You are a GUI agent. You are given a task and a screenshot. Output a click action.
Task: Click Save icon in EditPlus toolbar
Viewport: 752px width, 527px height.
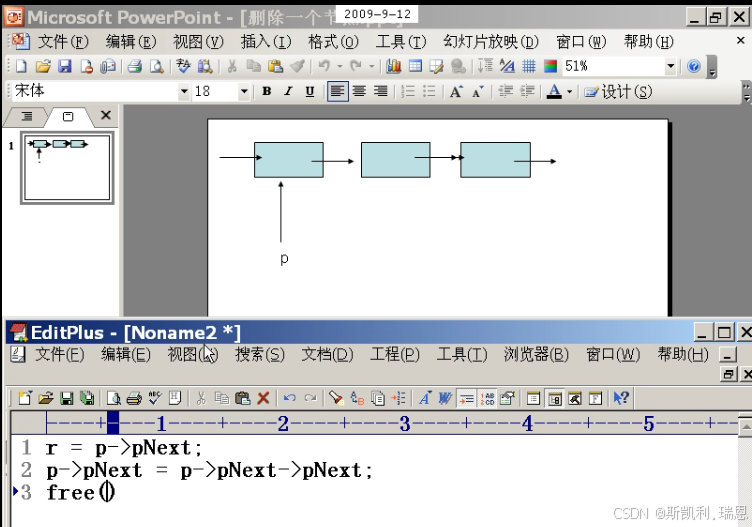66,398
